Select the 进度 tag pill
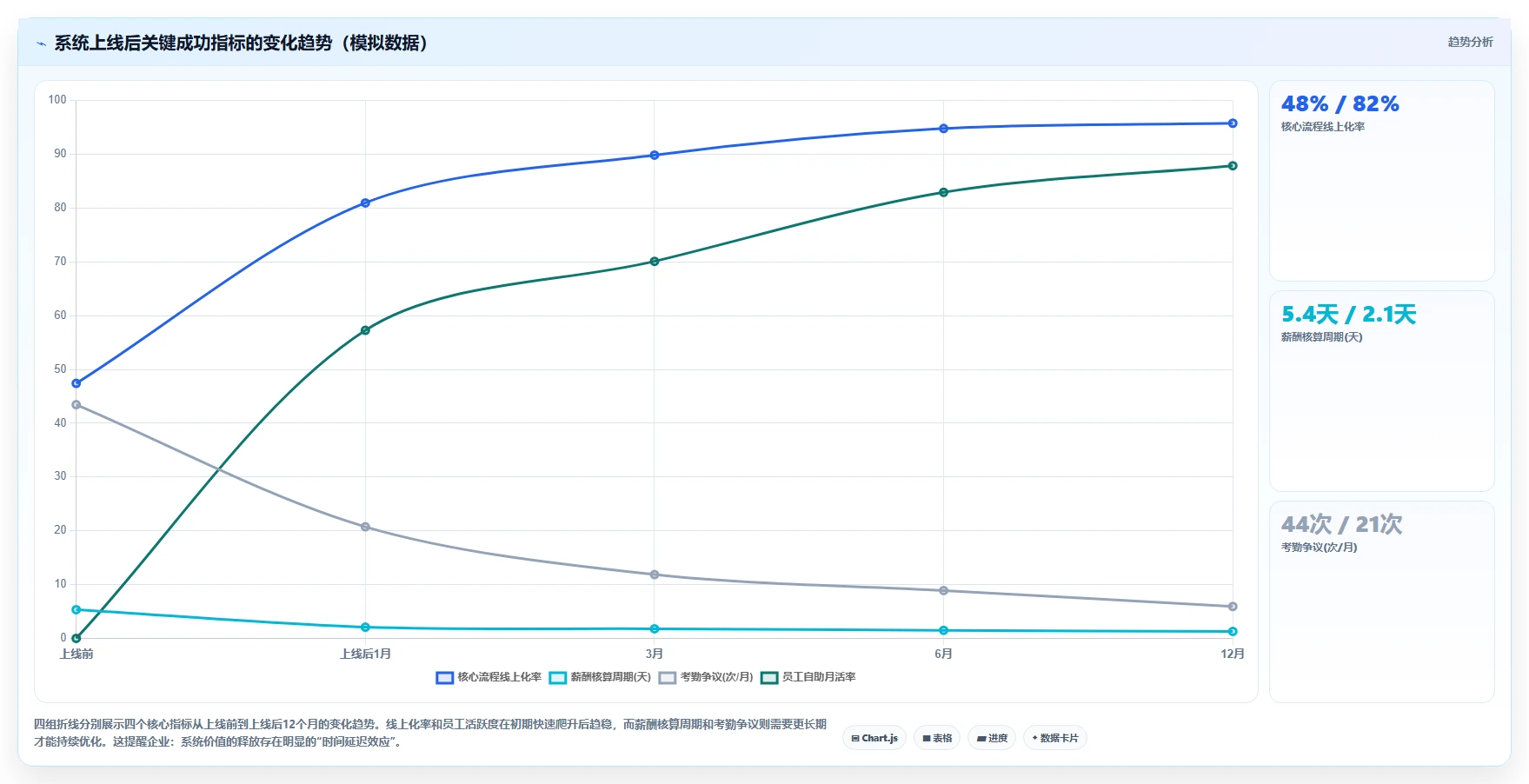1529x784 pixels. [992, 738]
